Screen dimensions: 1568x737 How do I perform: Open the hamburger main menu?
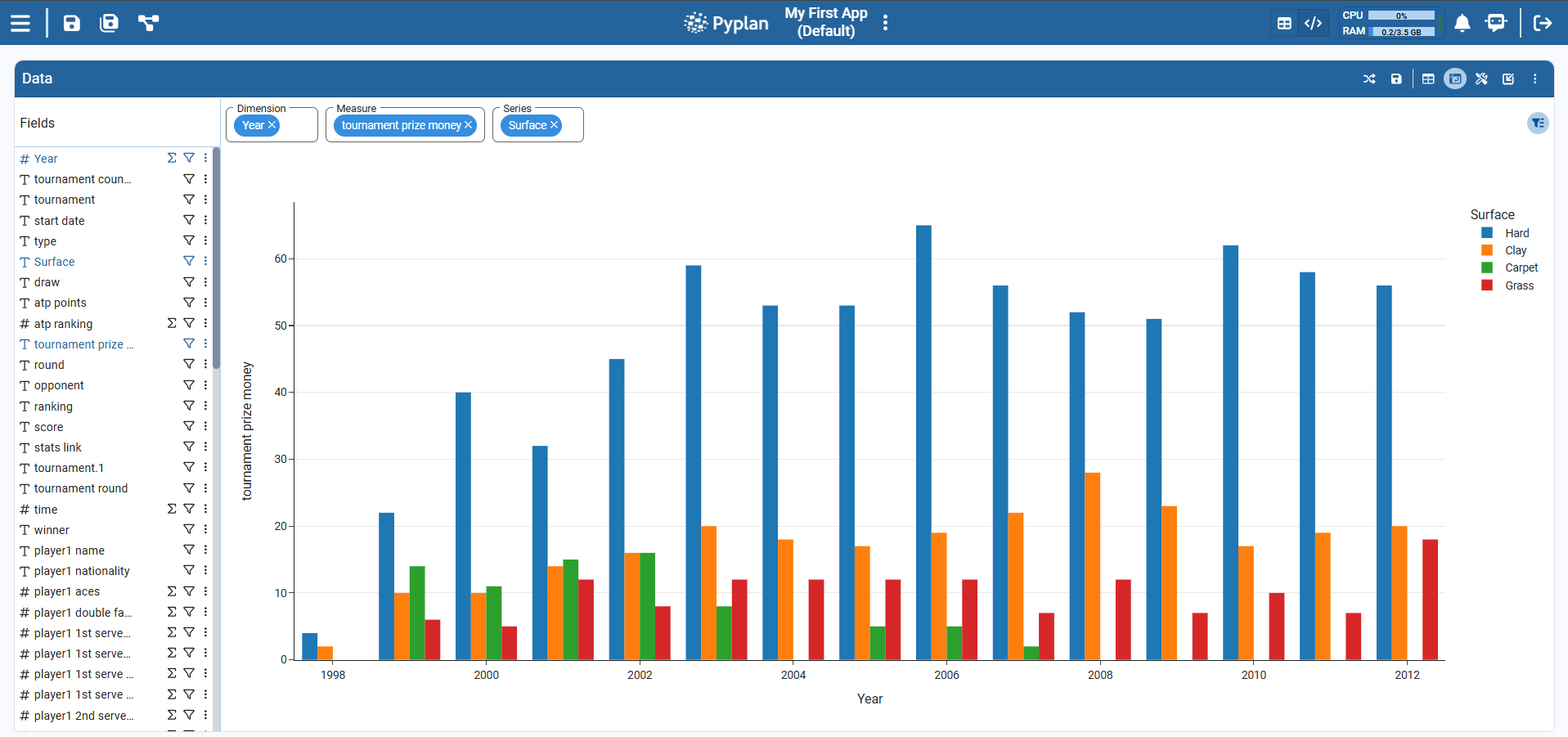pos(20,23)
